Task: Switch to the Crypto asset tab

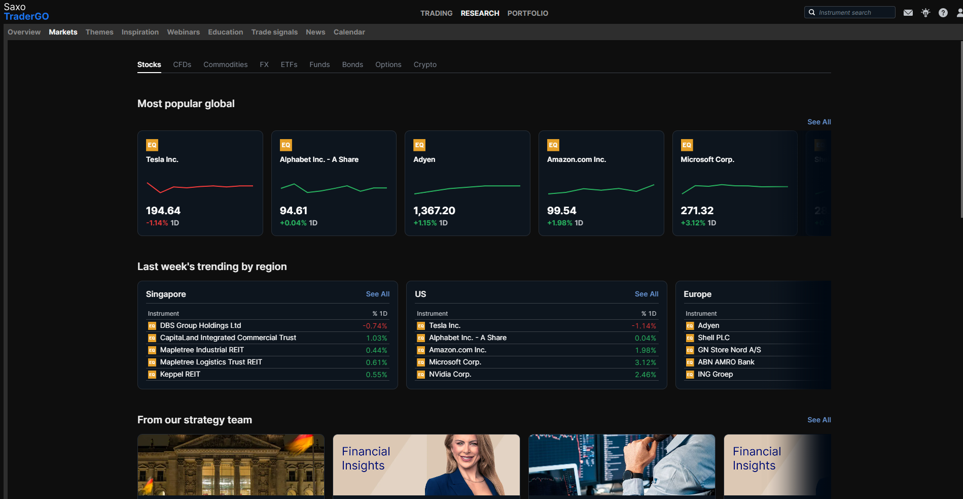Action: click(425, 65)
